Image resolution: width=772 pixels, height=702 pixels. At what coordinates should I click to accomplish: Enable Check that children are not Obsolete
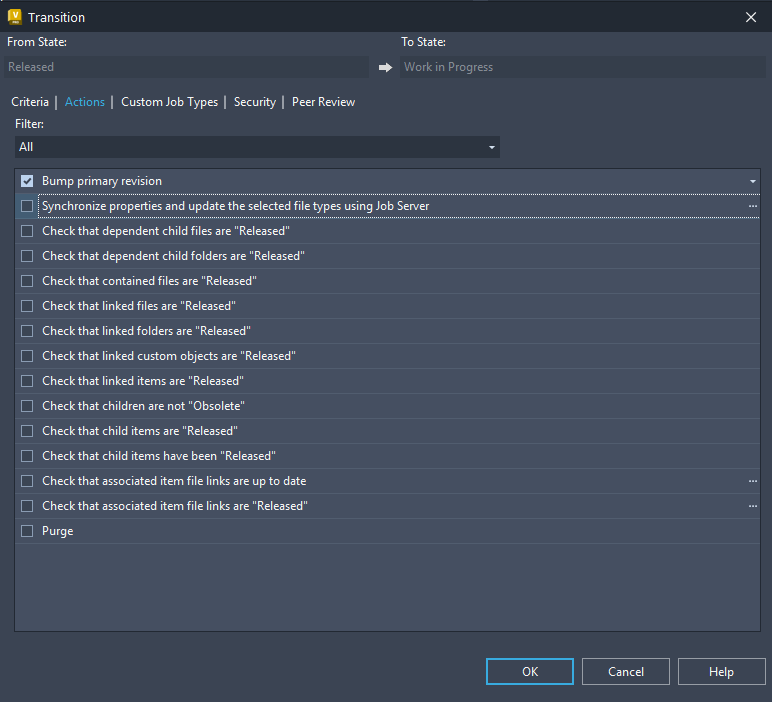click(x=27, y=406)
